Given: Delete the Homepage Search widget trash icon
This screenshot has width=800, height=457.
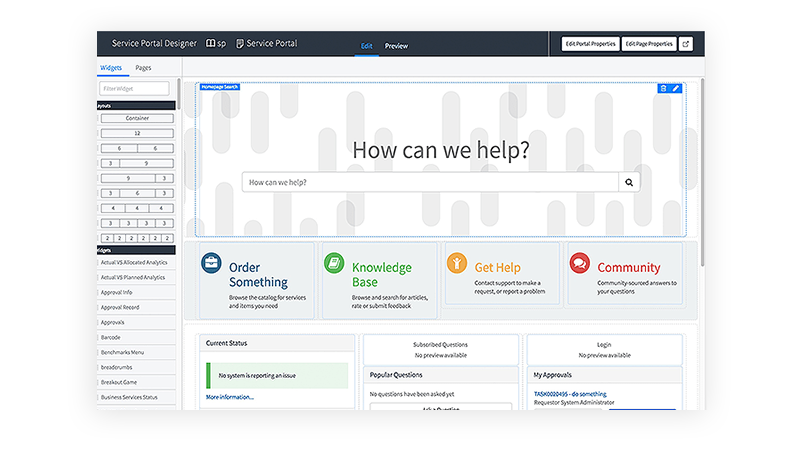Looking at the screenshot, I should tap(663, 88).
